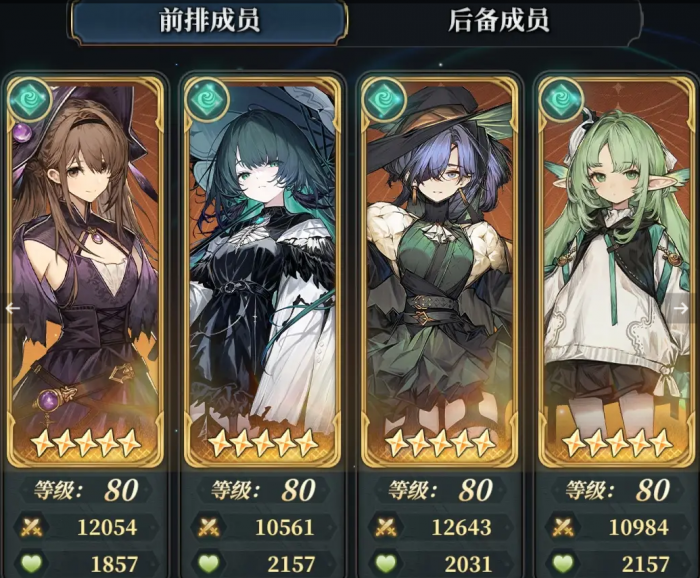Click green heart icon beside 2031

click(386, 564)
